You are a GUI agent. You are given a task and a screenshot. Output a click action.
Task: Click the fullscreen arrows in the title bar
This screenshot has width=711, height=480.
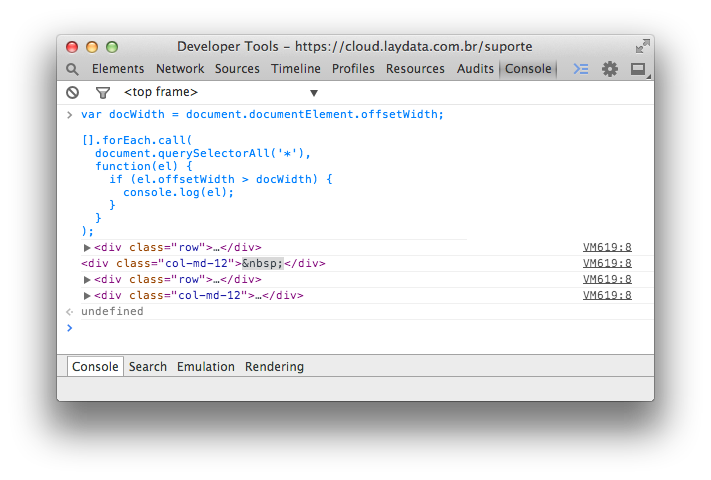[642, 46]
